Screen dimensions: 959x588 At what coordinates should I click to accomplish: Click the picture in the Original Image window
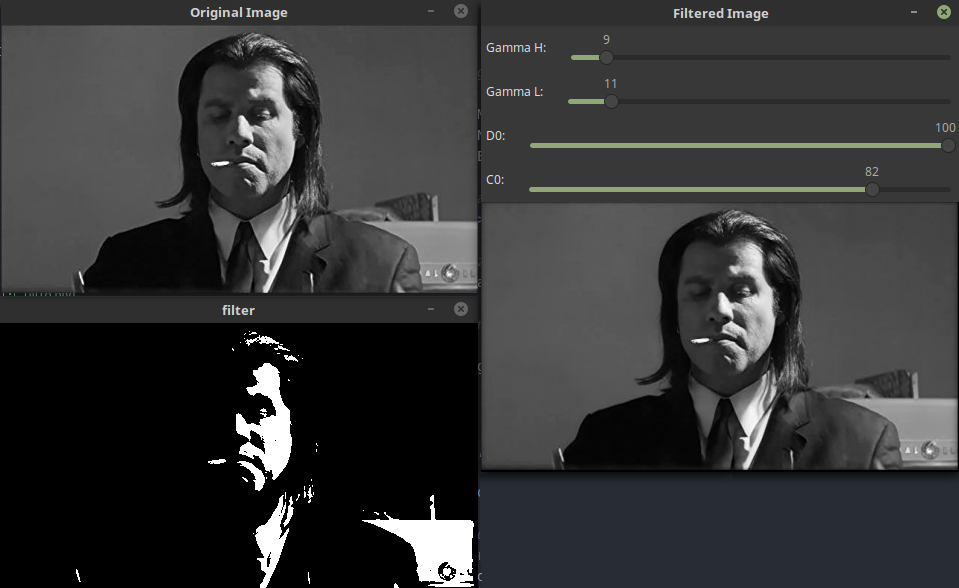pos(239,159)
